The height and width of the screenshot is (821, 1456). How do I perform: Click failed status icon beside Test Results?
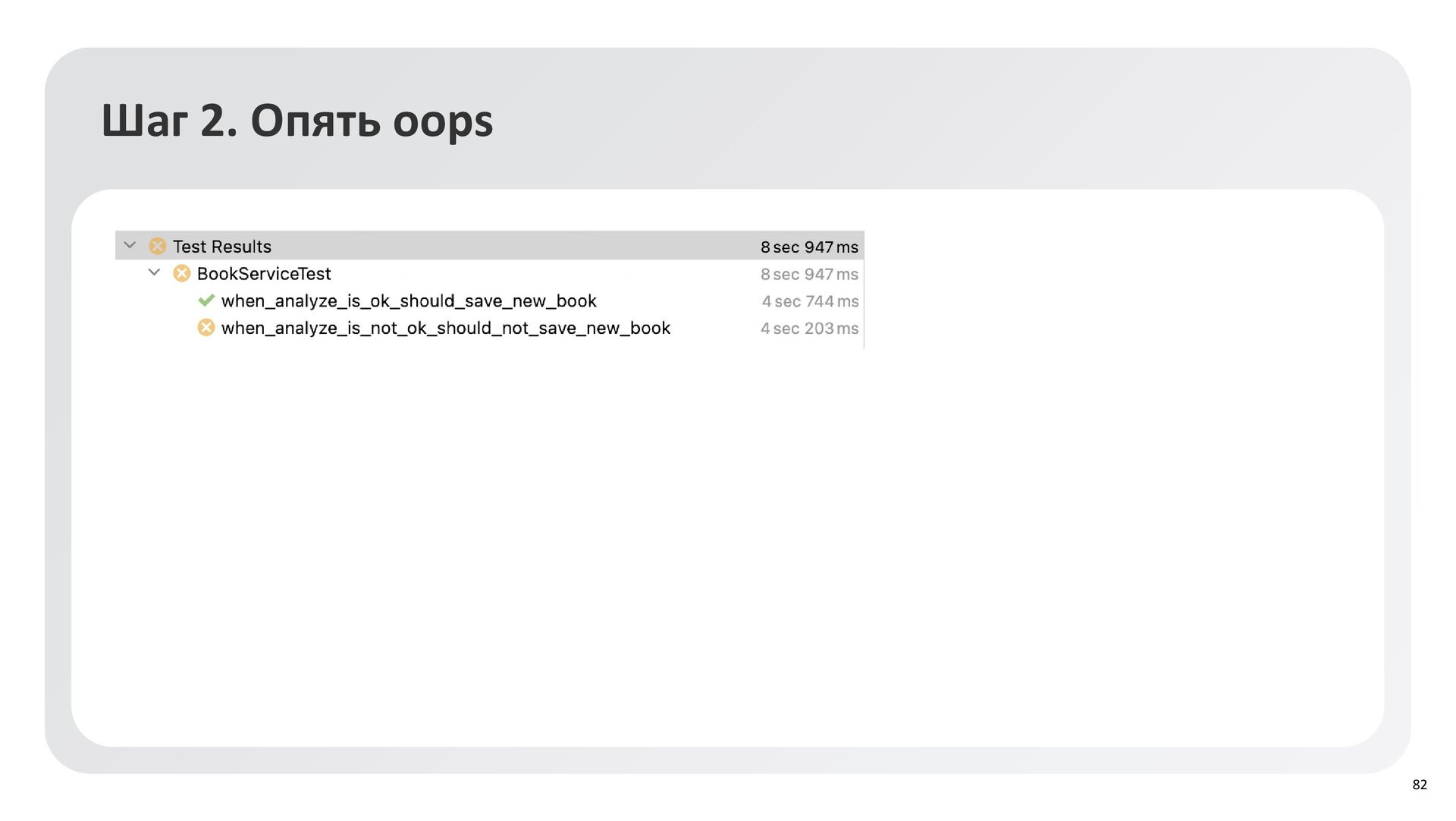[158, 247]
